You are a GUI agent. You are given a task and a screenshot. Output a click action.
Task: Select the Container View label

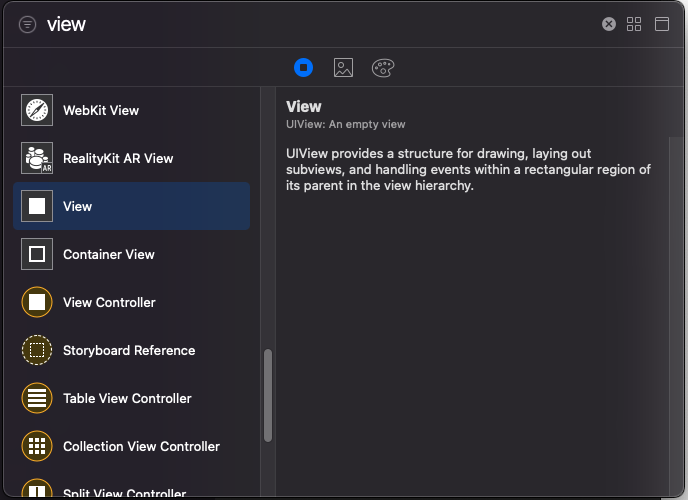(109, 254)
